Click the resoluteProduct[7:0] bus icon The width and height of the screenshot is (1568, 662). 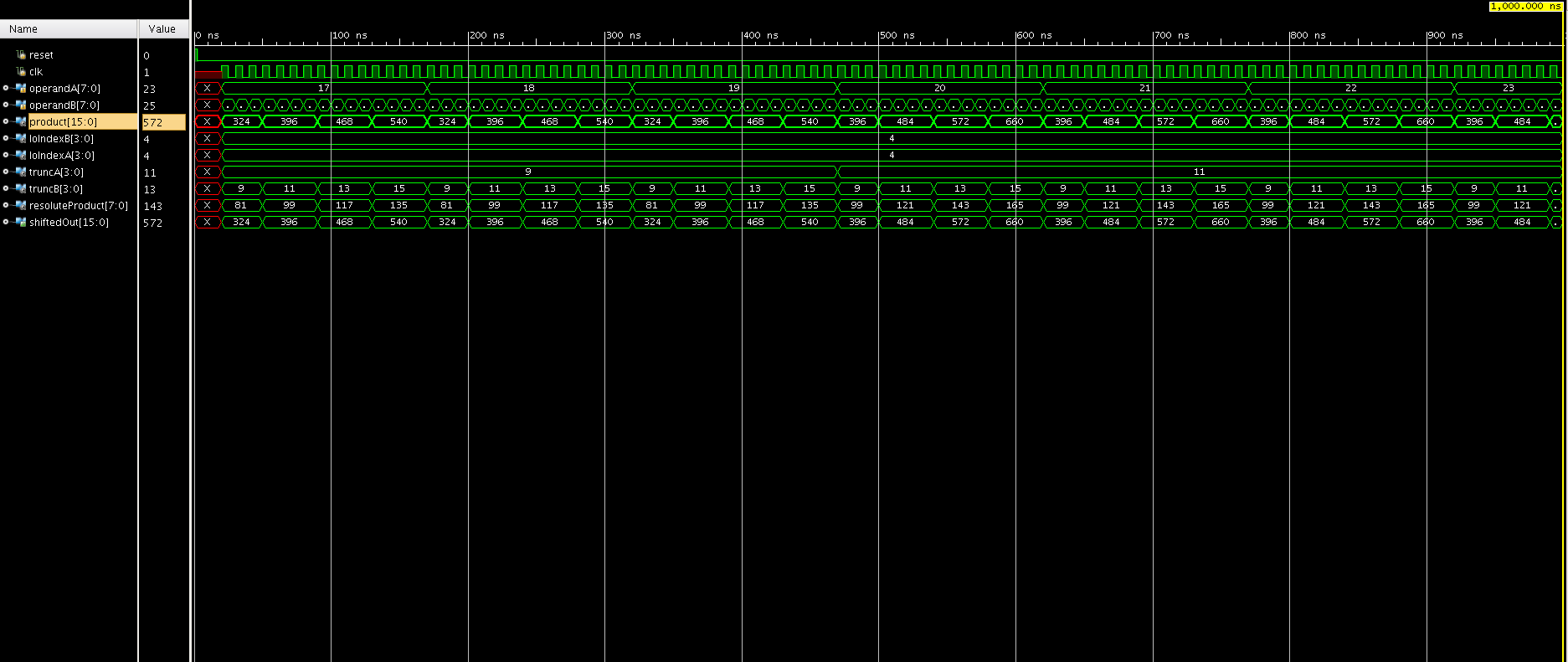[x=21, y=206]
